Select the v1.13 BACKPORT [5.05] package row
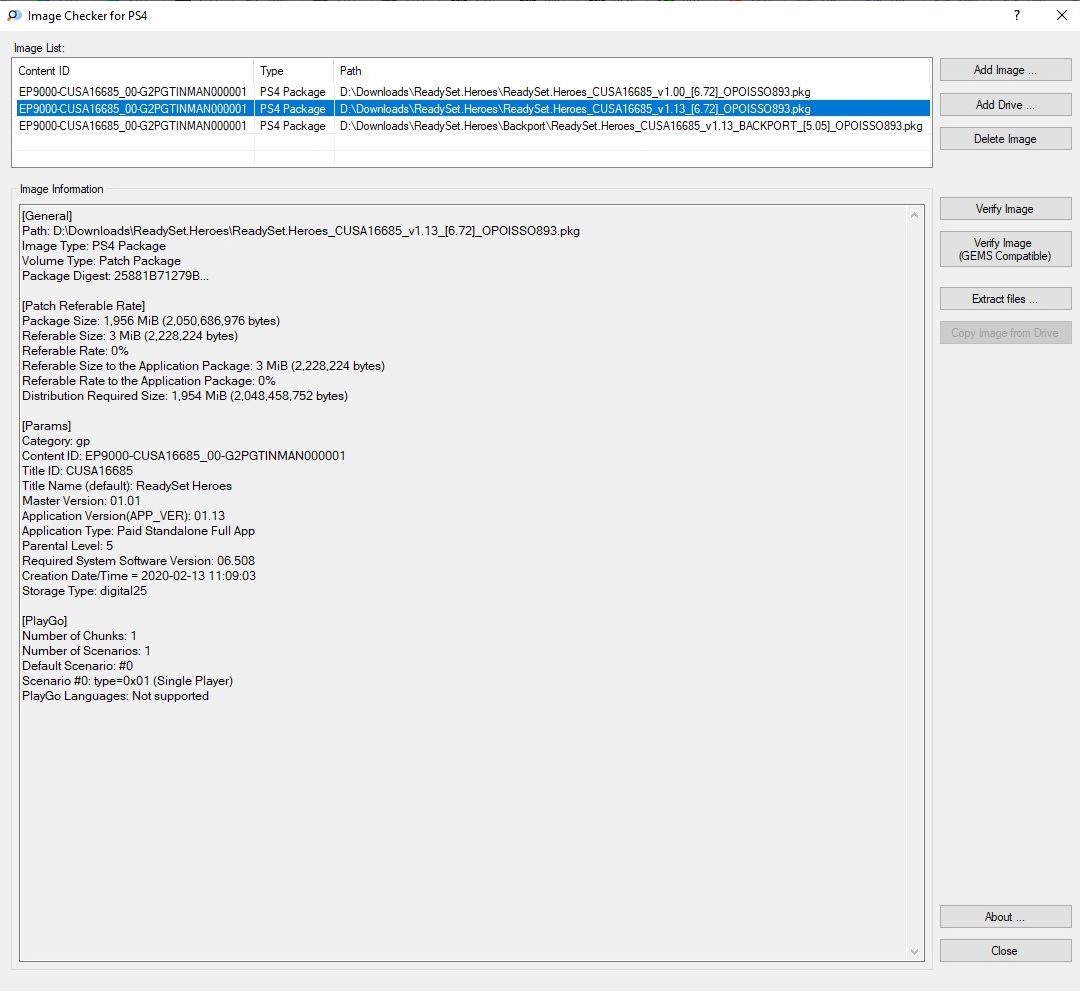Viewport: 1080px width, 991px height. (472, 126)
